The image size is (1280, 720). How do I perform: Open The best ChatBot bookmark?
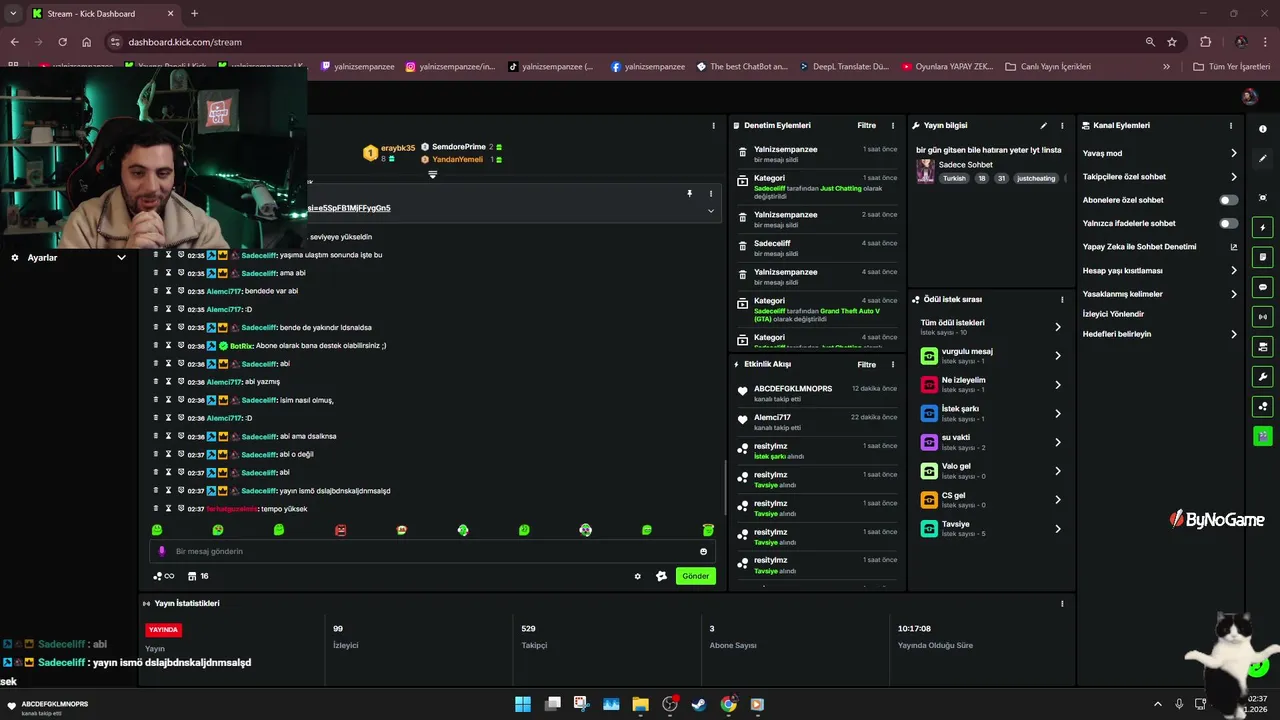tap(740, 66)
